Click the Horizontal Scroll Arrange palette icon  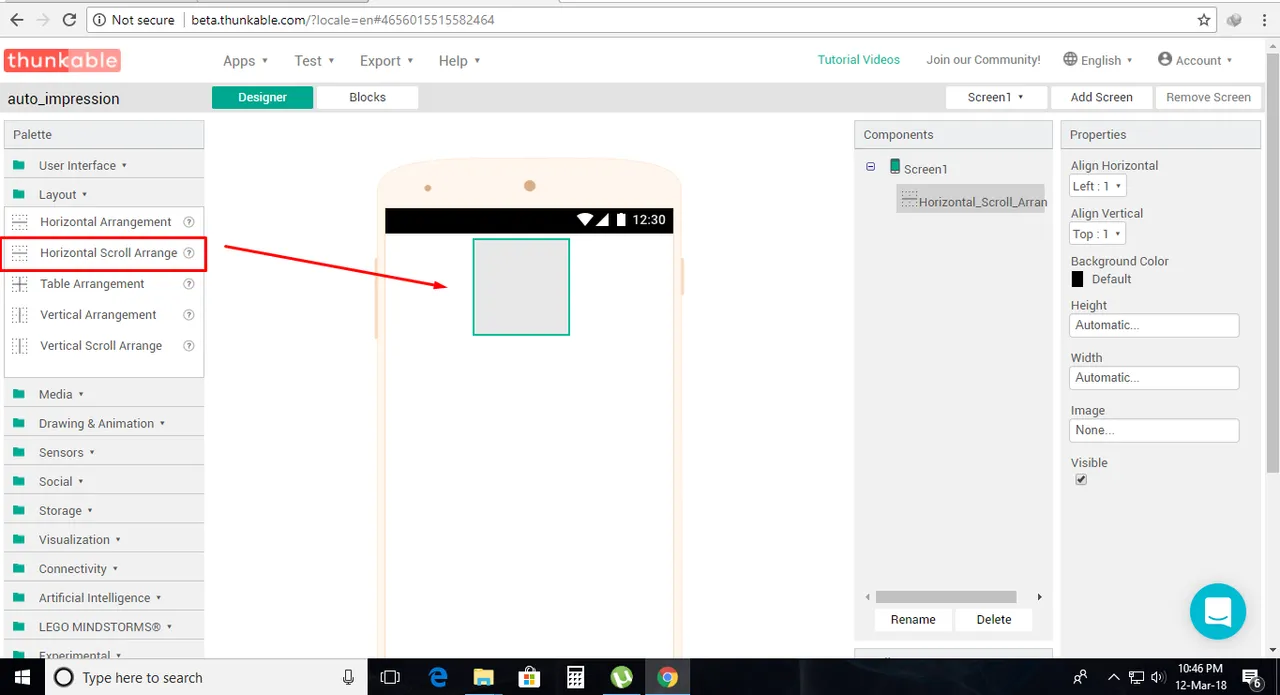[x=20, y=253]
